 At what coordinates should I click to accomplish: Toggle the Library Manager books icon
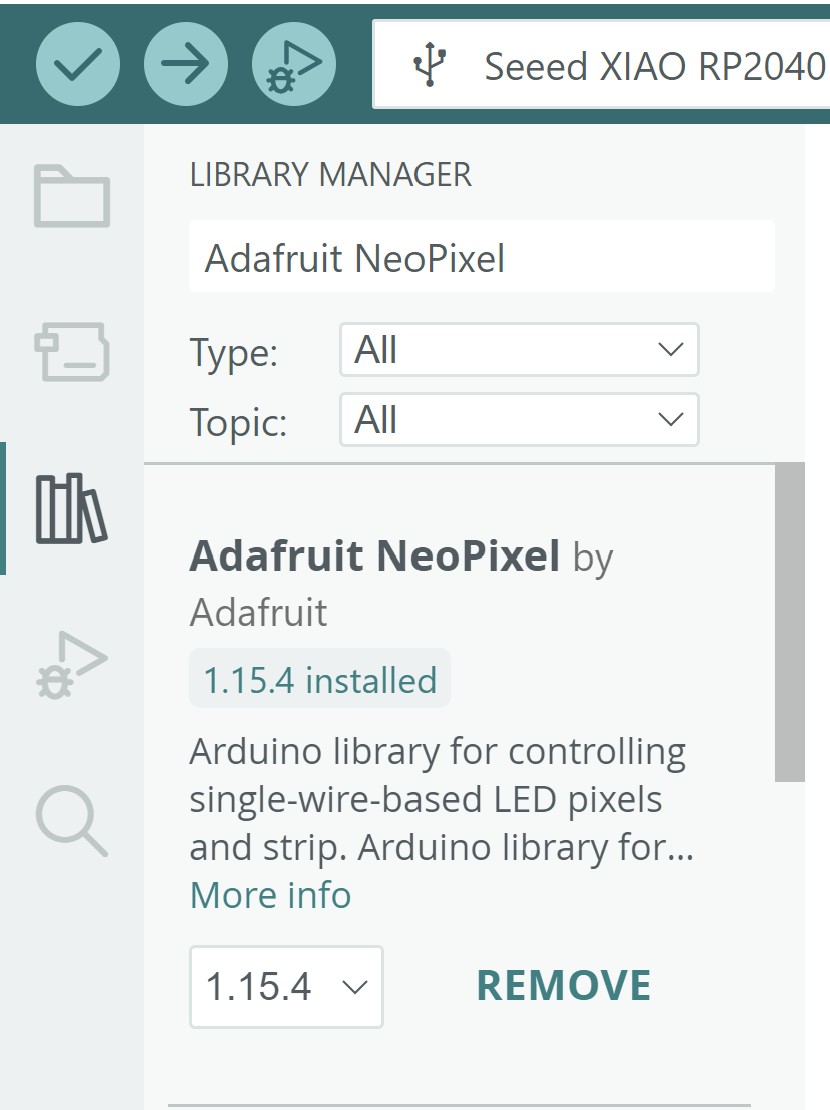tap(72, 509)
